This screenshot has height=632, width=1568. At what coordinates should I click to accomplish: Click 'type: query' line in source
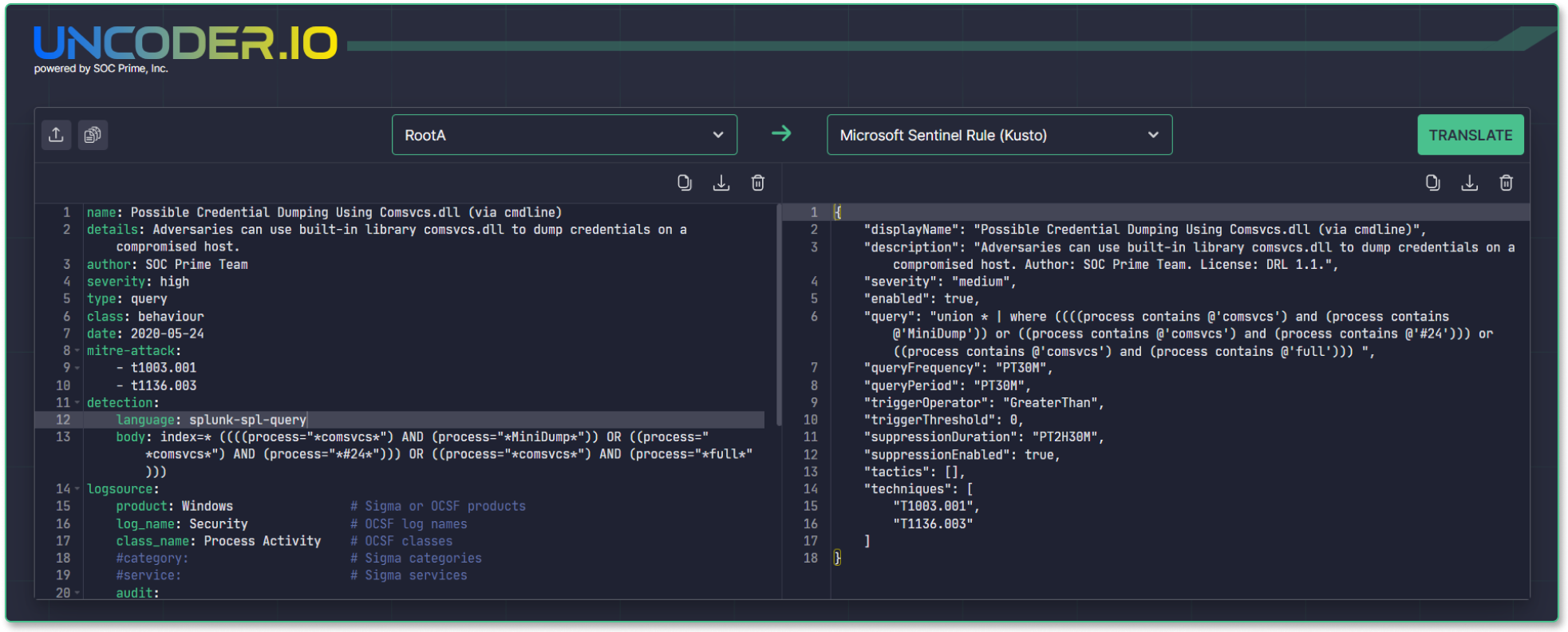coord(127,298)
